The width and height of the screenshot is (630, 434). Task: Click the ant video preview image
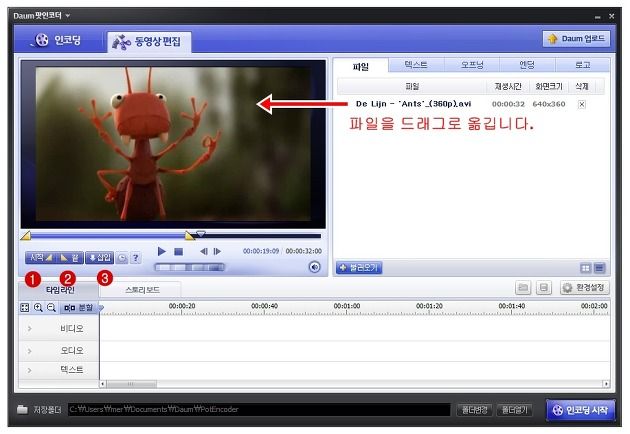173,144
